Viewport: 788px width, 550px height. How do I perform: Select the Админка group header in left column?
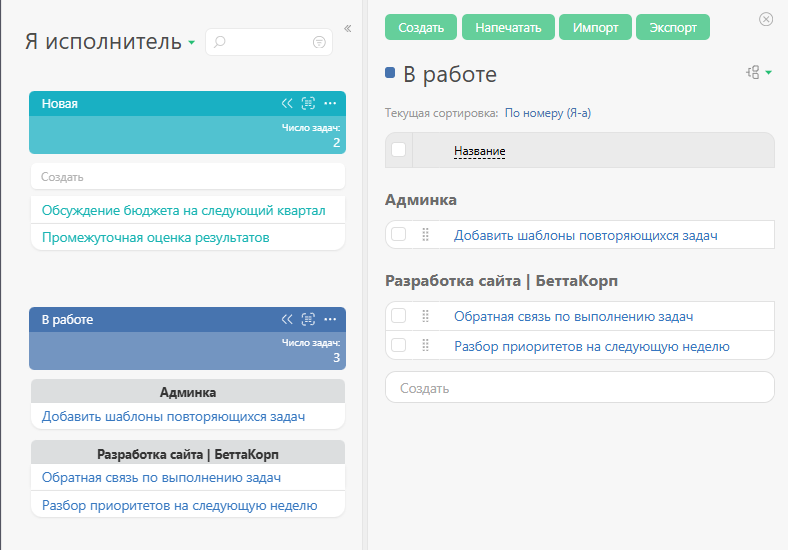click(x=188, y=392)
